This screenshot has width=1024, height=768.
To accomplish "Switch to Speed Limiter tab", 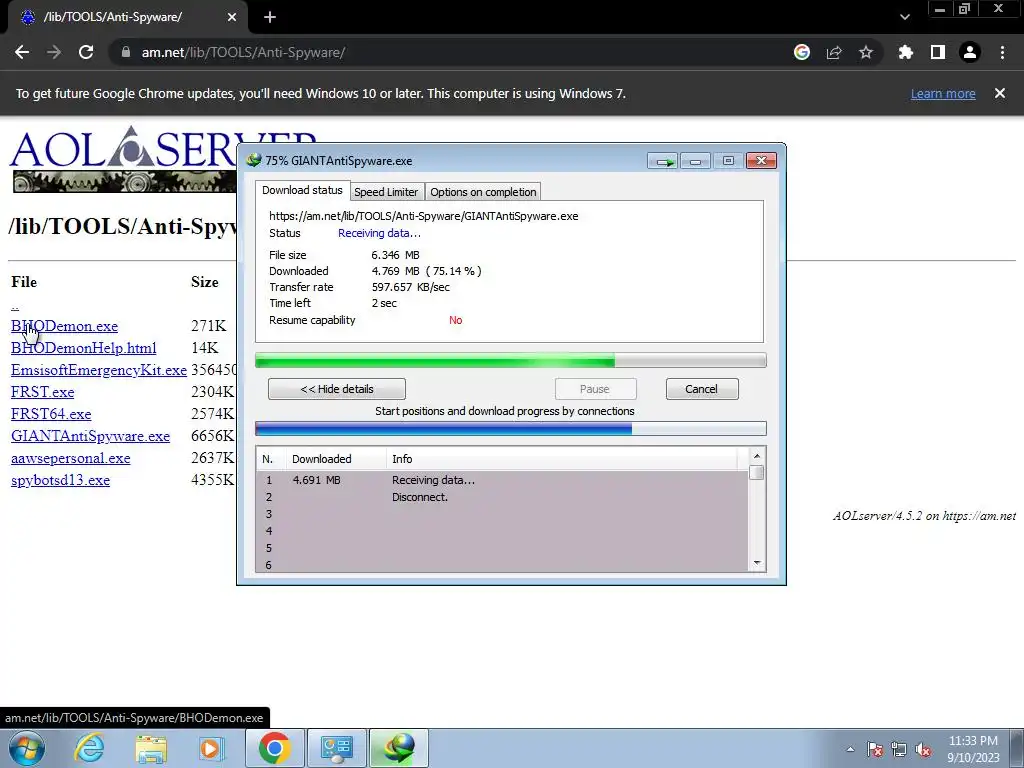I will pyautogui.click(x=386, y=192).
